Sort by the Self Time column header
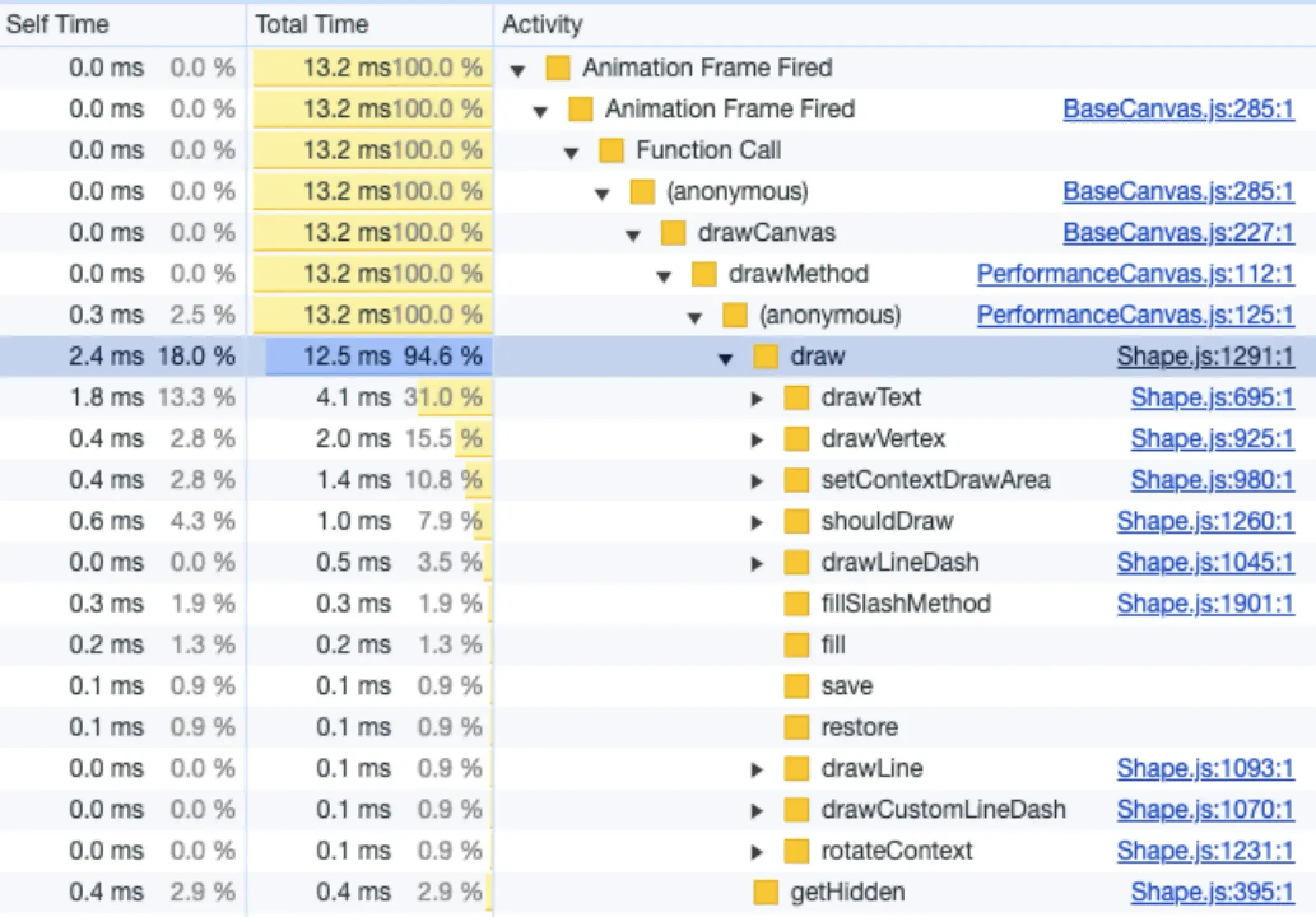1316x917 pixels. coord(57,24)
